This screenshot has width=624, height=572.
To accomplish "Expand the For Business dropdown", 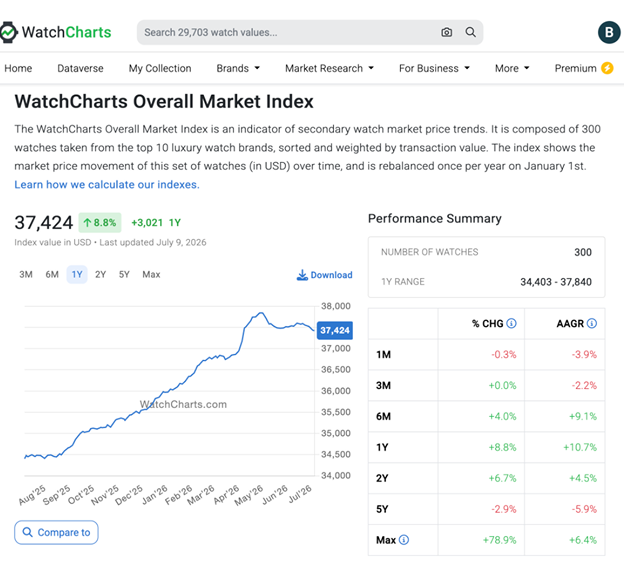I will [x=435, y=68].
